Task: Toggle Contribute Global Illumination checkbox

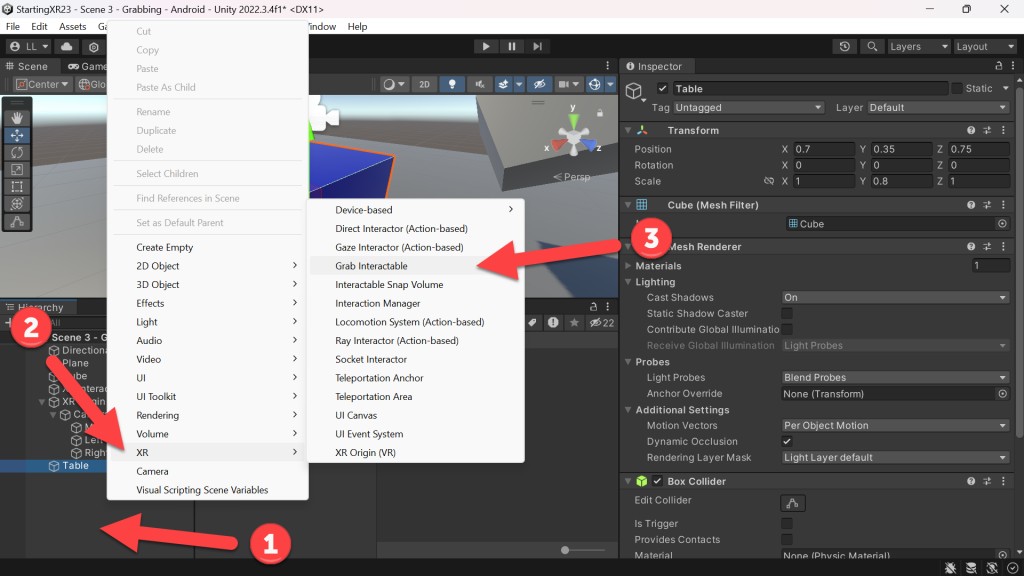Action: (x=787, y=329)
